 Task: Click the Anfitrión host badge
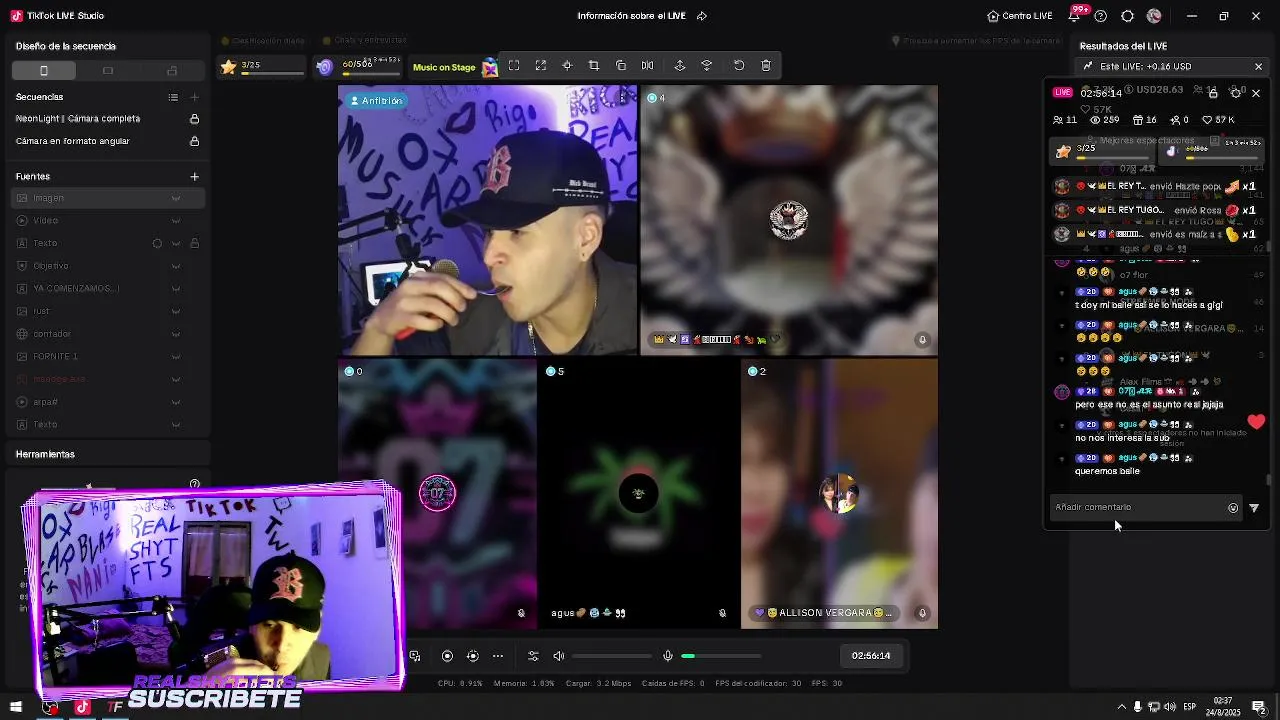tap(376, 101)
